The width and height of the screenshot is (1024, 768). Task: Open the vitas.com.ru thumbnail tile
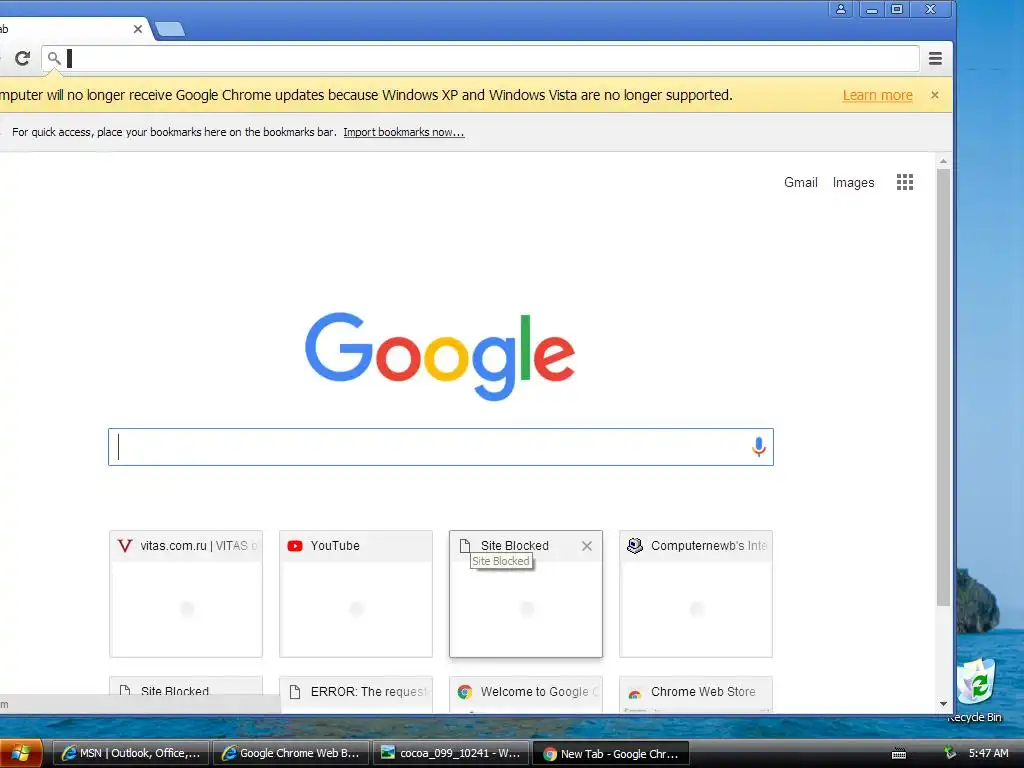coord(186,594)
